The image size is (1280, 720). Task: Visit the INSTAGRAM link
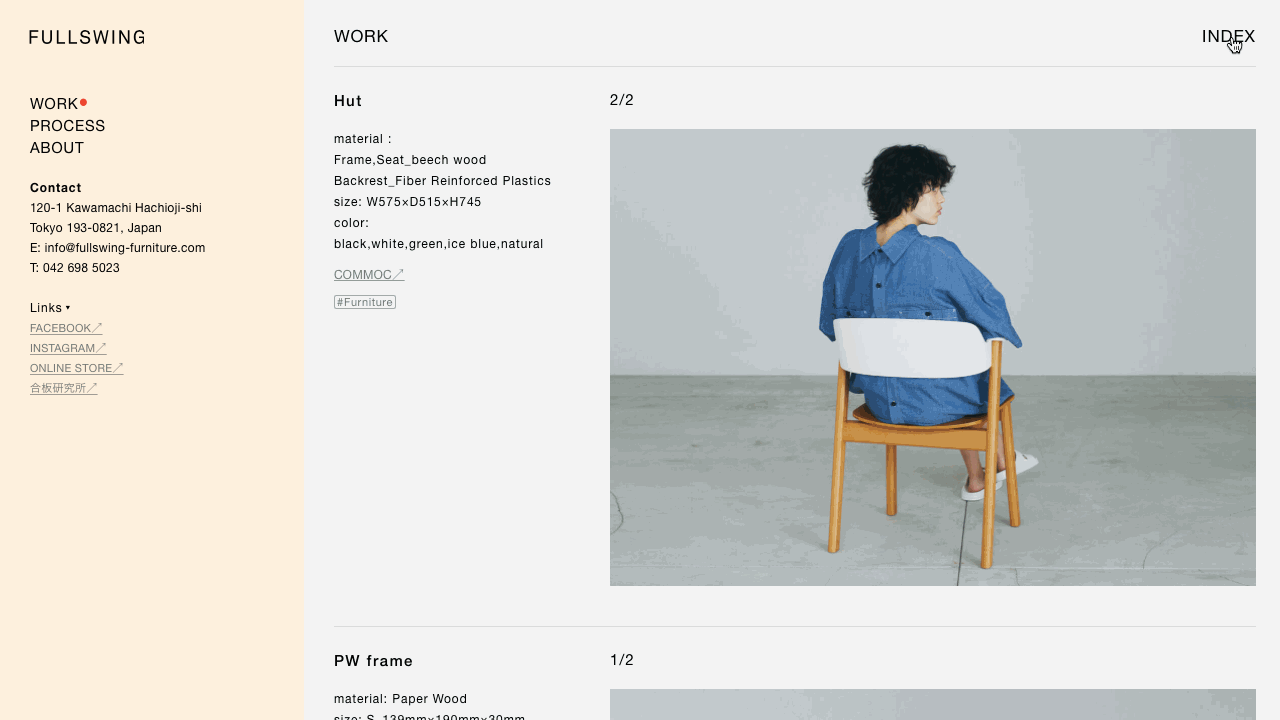(68, 348)
